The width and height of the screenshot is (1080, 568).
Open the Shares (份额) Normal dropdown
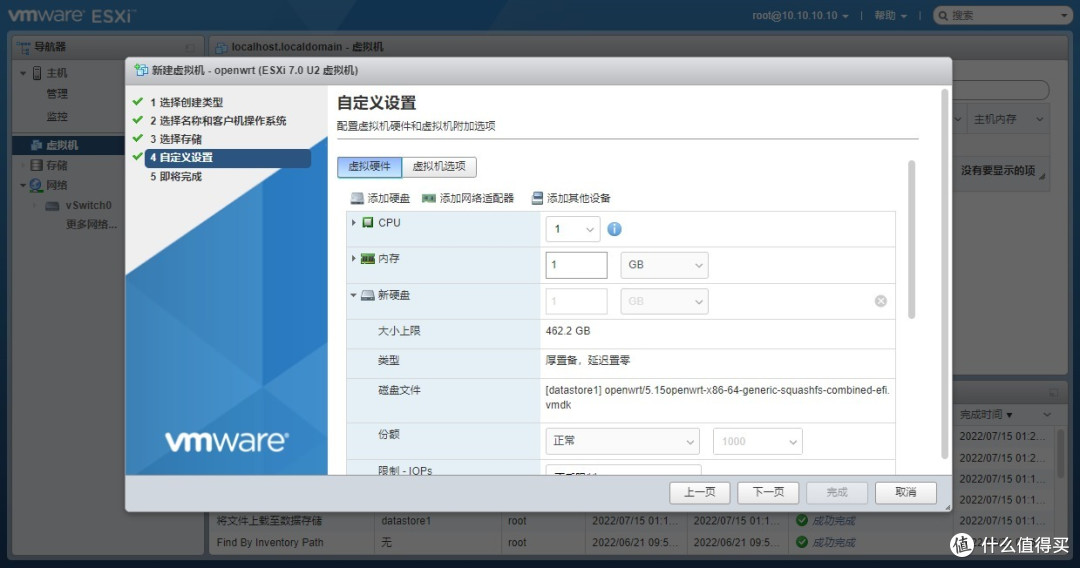622,441
